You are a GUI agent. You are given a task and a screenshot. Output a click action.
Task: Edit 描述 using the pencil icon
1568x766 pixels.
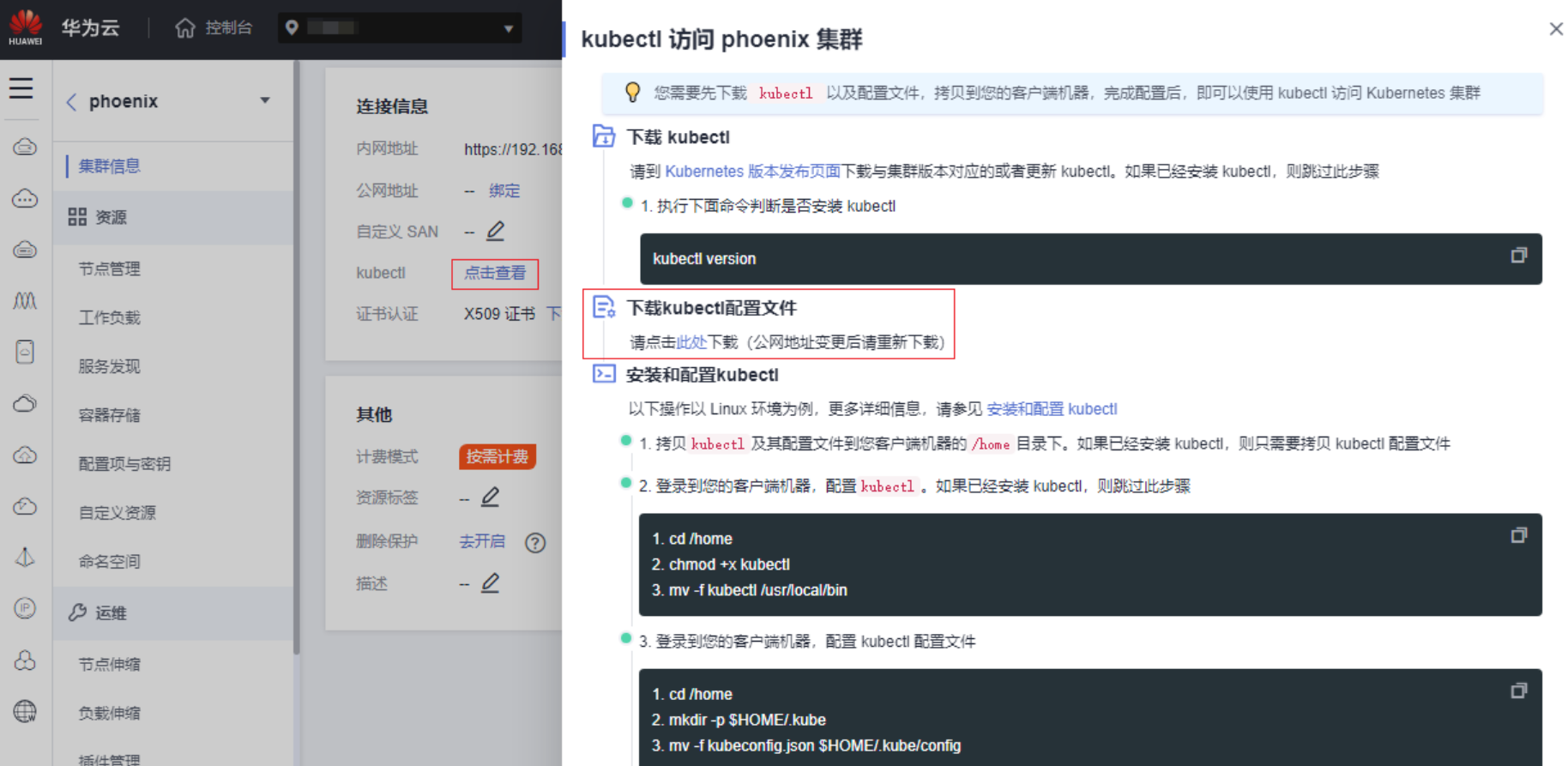[491, 582]
